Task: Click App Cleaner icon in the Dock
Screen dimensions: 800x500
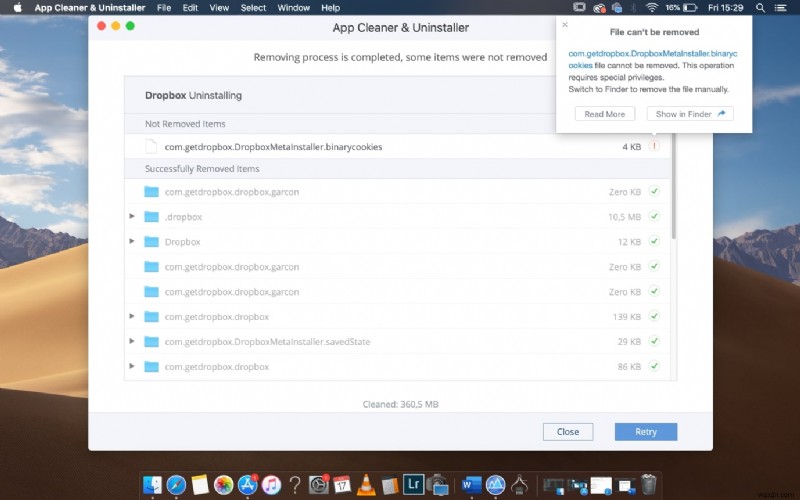Action: click(495, 485)
